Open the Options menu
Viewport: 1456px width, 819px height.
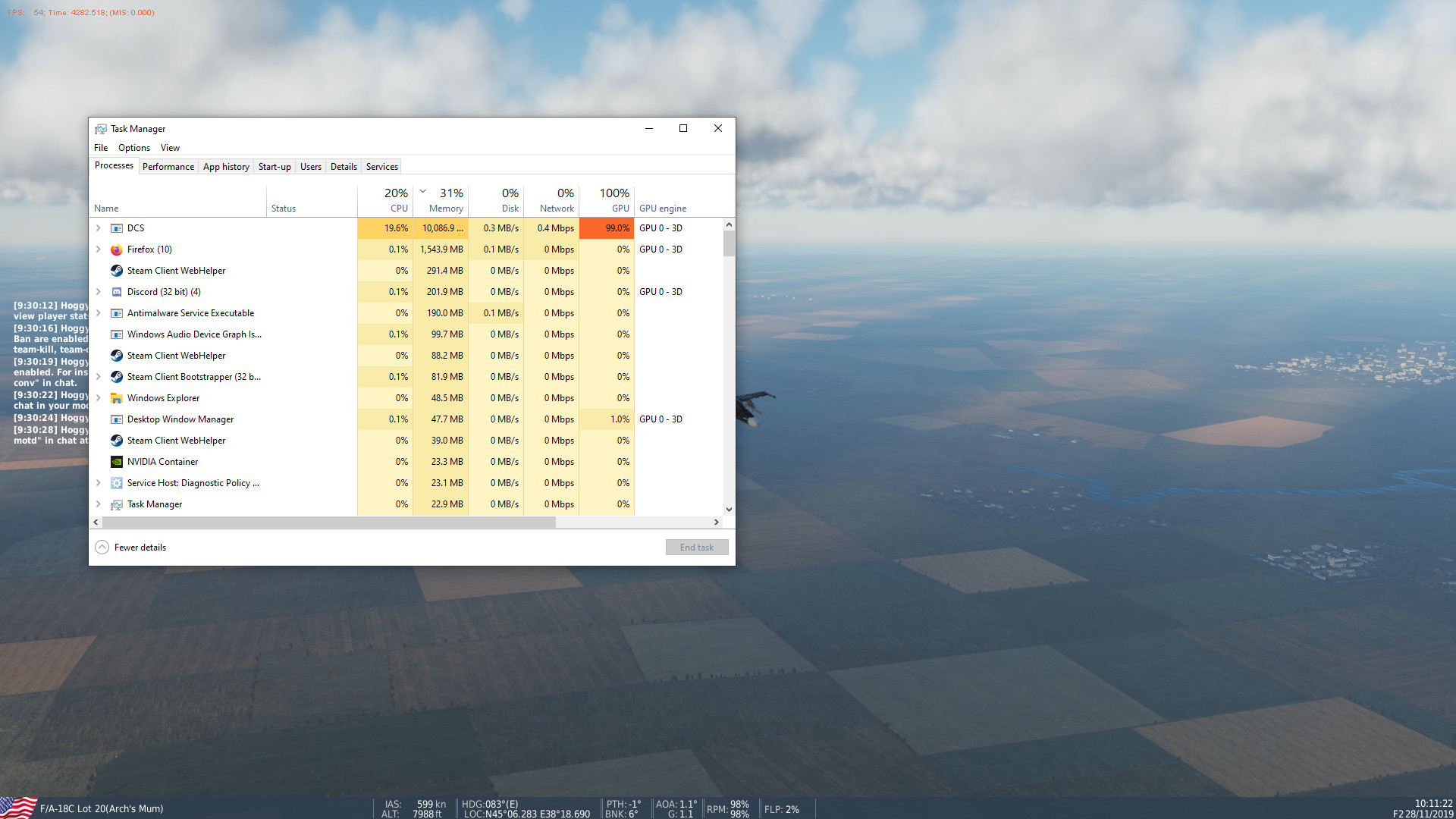pyautogui.click(x=133, y=148)
